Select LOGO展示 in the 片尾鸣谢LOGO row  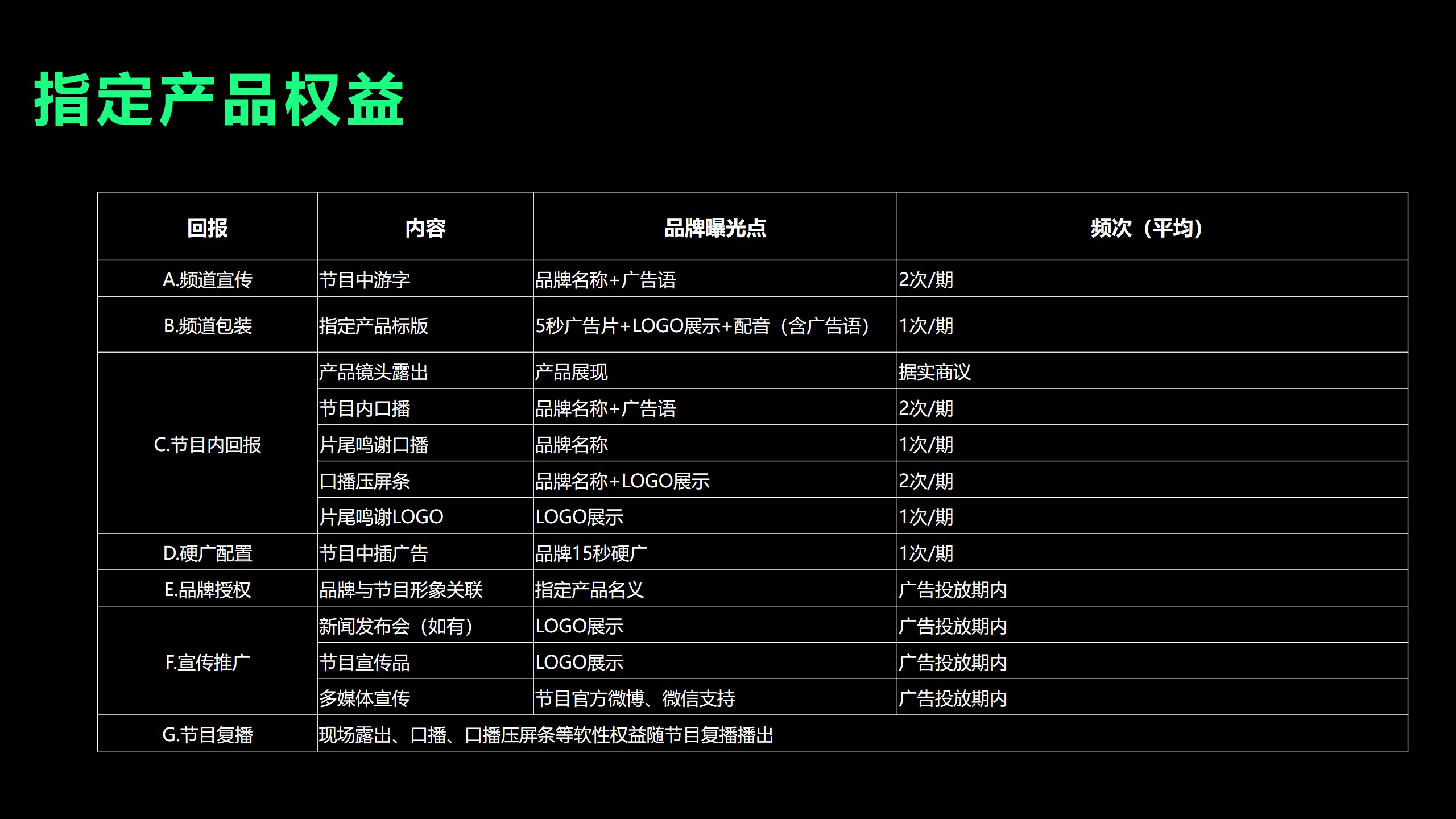click(x=715, y=515)
